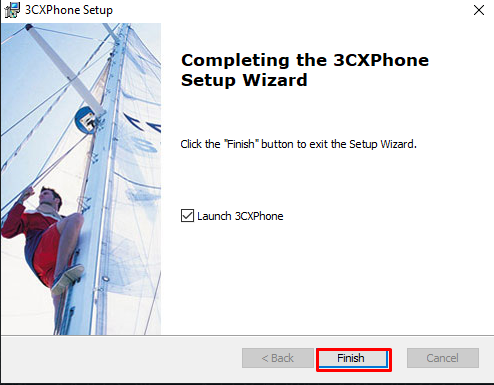Click the sailor's shoe on the mast
494x385 pixels.
pyautogui.click(x=68, y=277)
